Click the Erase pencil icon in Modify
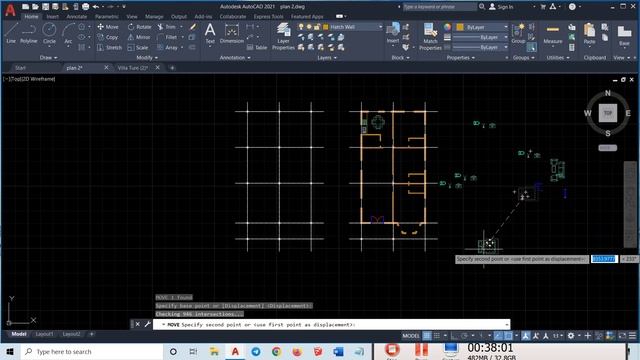640x360 pixels. [193, 27]
